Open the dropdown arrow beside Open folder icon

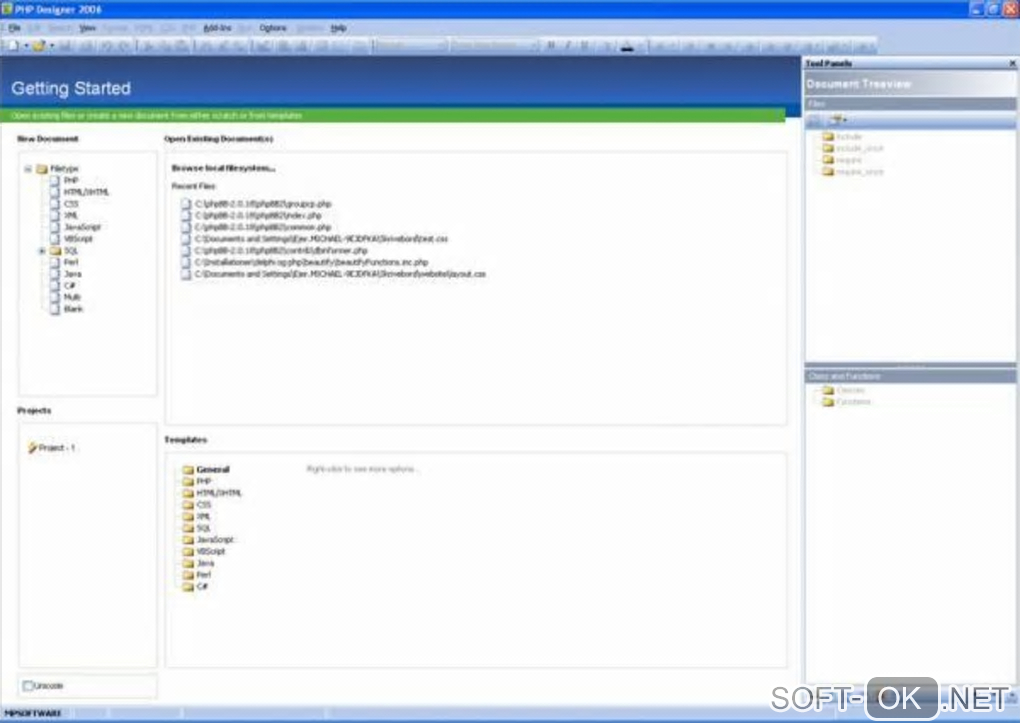(51, 46)
